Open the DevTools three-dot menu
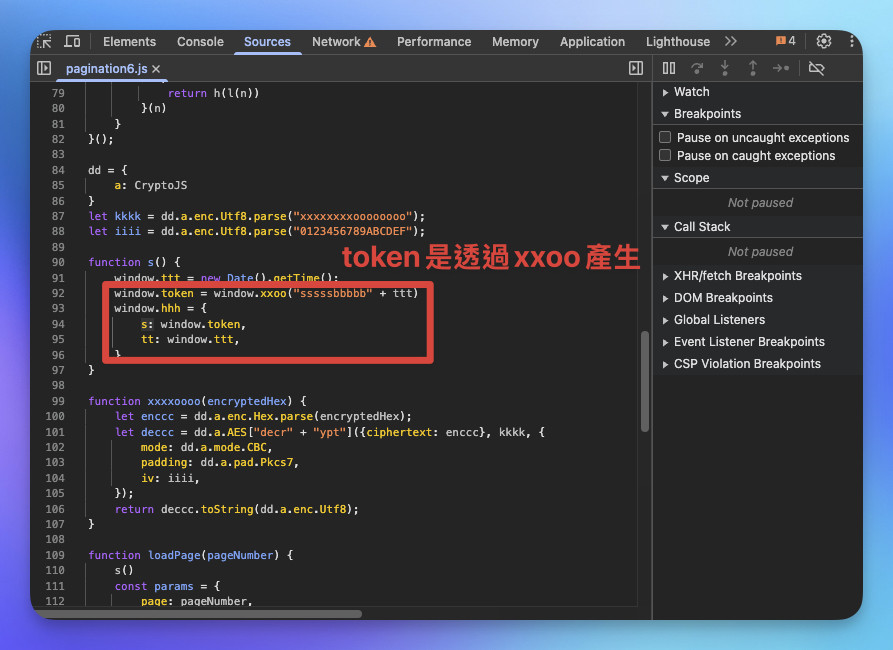This screenshot has height=650, width=893. (x=851, y=41)
